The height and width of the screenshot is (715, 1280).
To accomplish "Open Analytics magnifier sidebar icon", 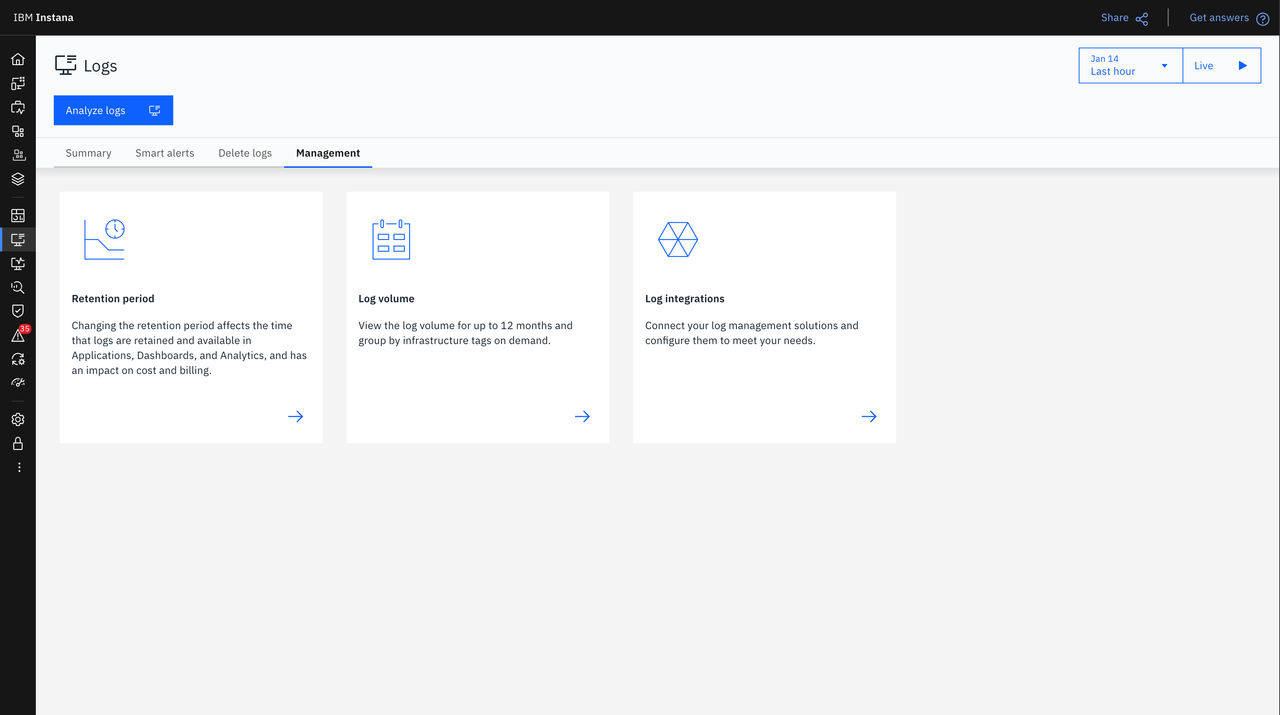I will [x=18, y=287].
